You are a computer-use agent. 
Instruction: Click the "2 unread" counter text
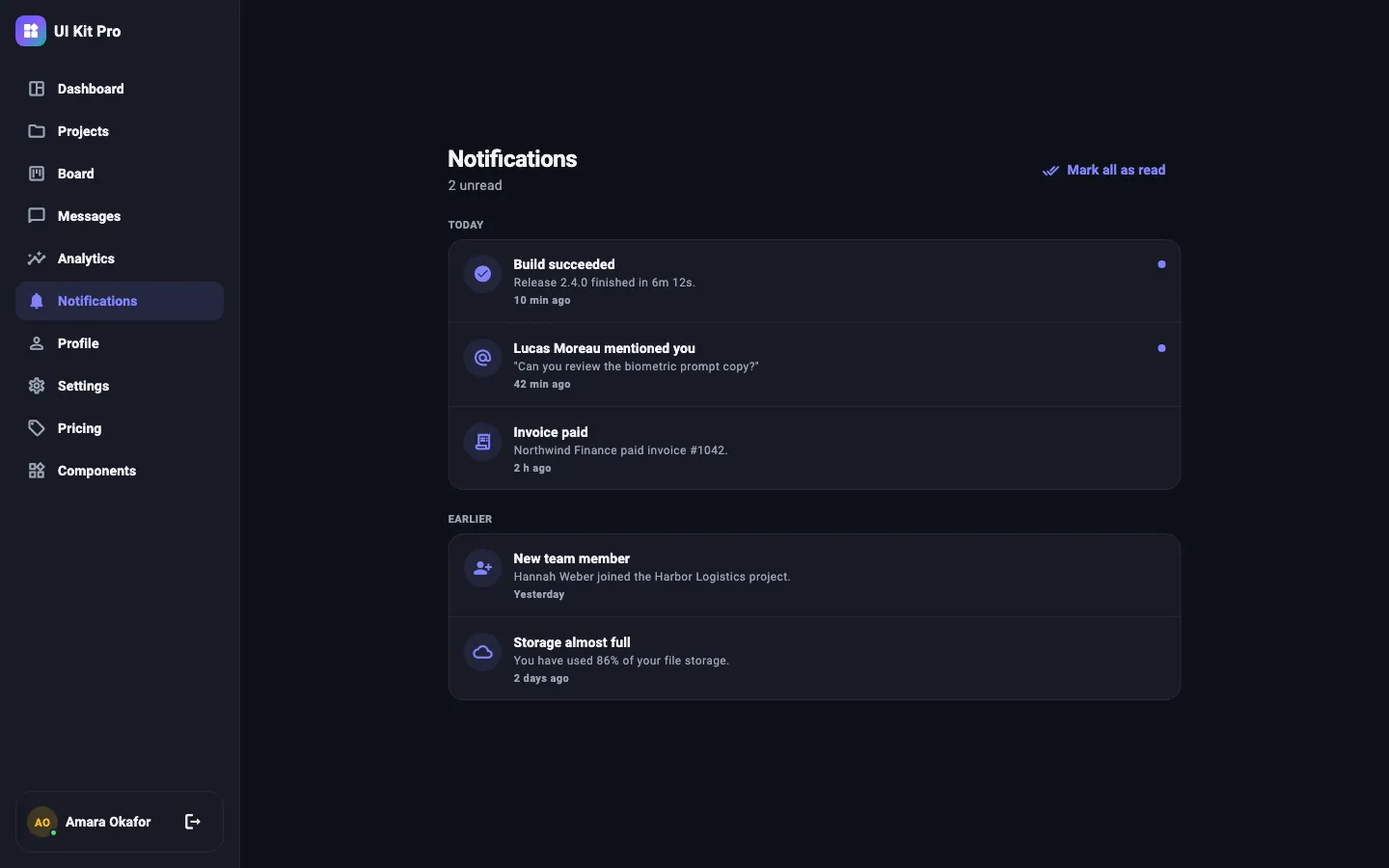click(476, 185)
